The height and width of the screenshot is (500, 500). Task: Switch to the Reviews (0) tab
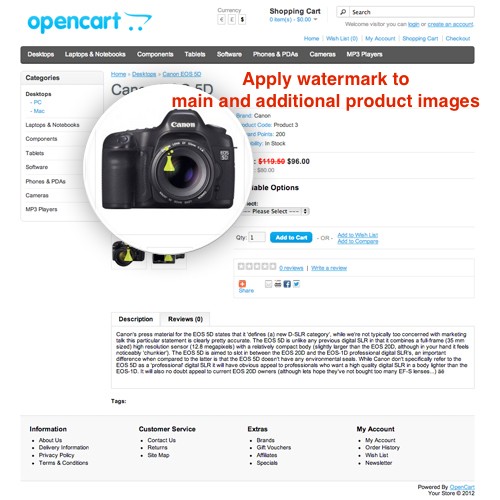[185, 319]
